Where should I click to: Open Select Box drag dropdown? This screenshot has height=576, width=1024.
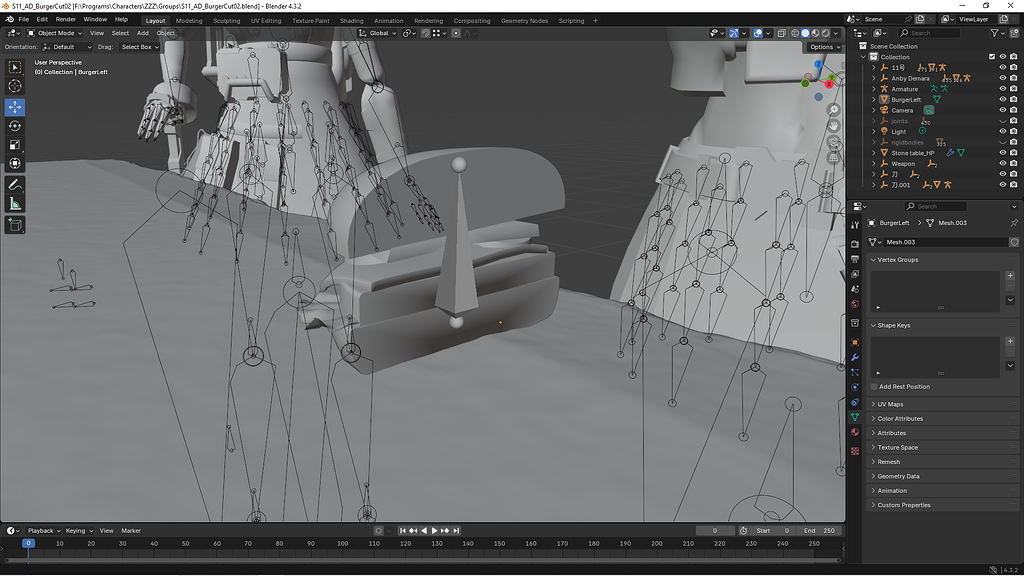point(139,47)
